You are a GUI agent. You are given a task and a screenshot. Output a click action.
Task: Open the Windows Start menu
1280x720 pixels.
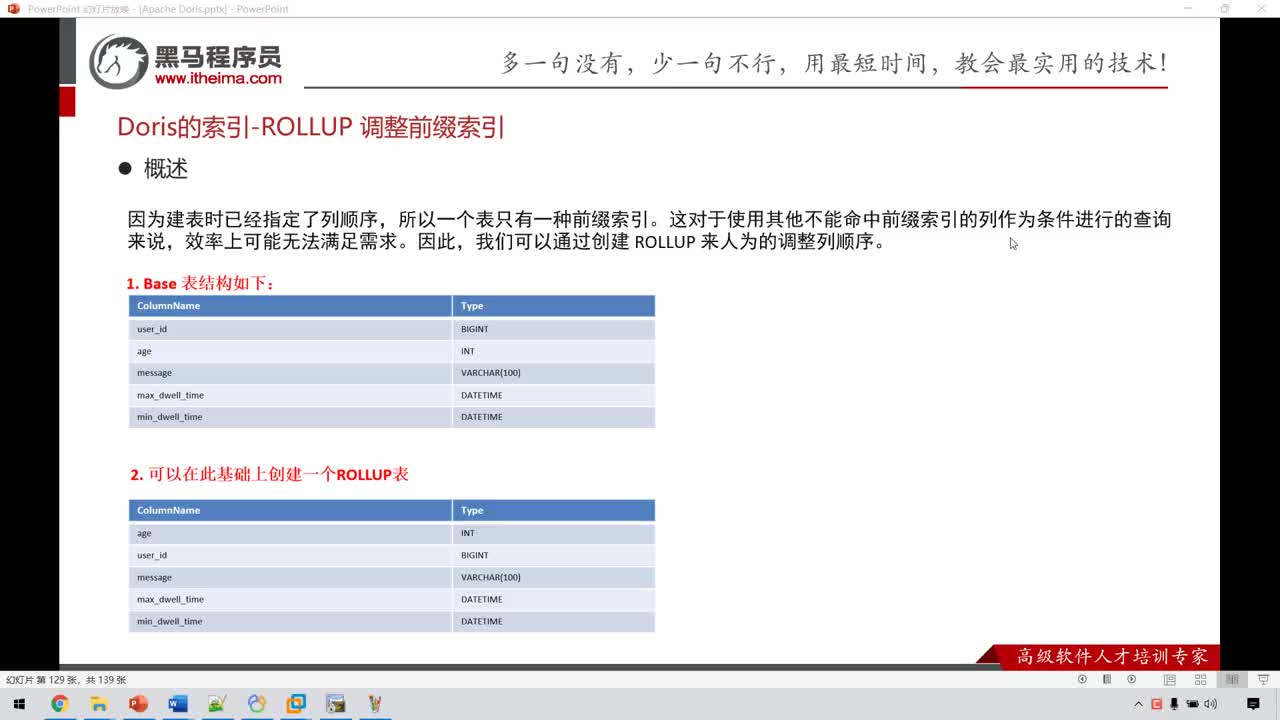(19, 704)
